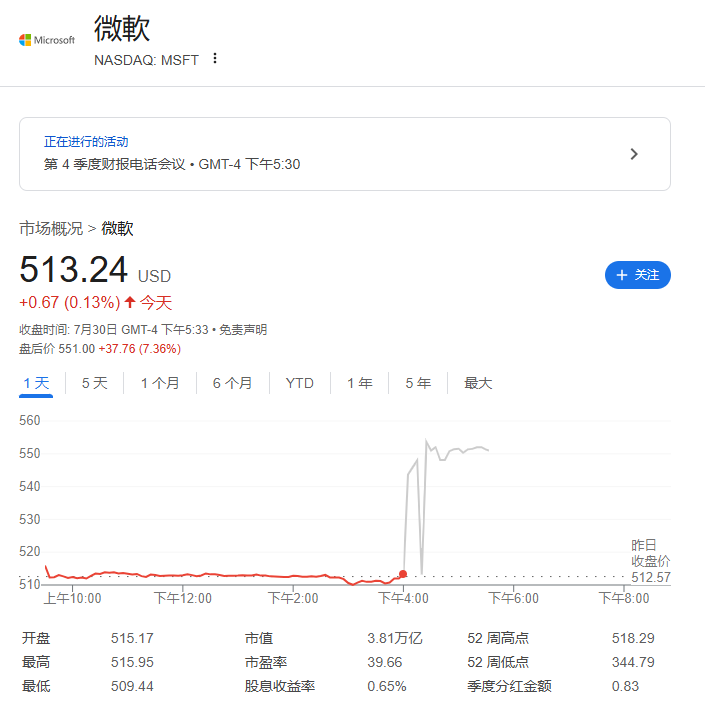Click the NASDAQ: MSFT ticker text
Viewport: 705px width, 715px height.
[146, 60]
